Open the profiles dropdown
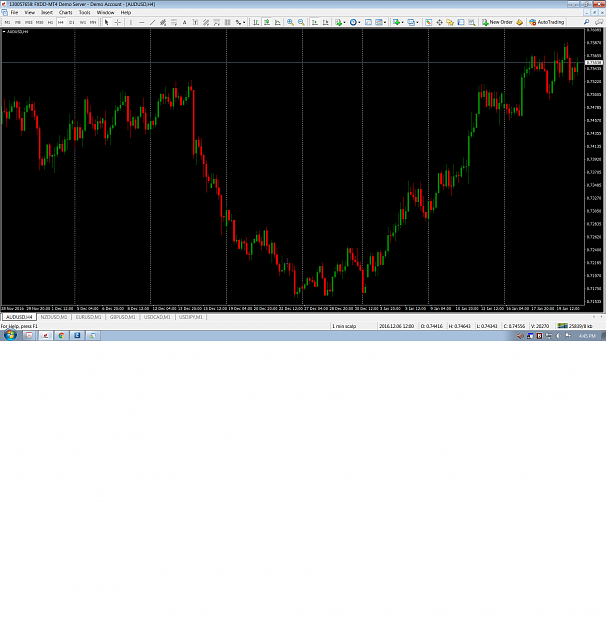606x625 pixels. coord(413,22)
